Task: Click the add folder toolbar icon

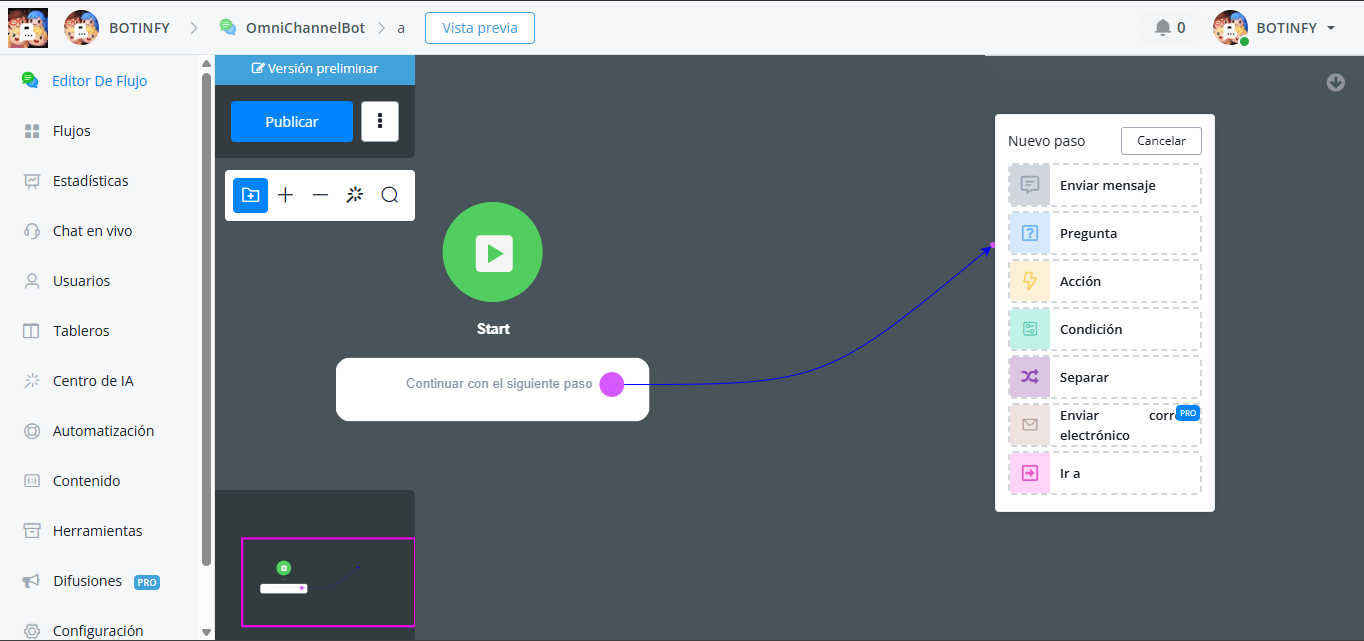Action: point(251,195)
